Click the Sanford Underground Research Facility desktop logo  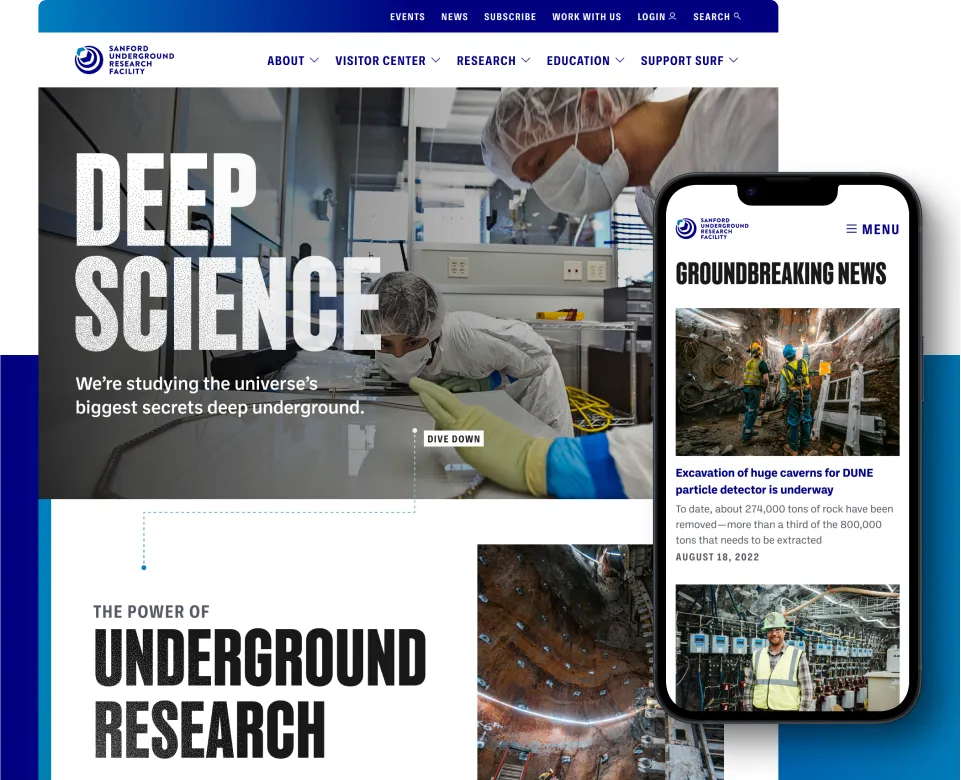[124, 60]
